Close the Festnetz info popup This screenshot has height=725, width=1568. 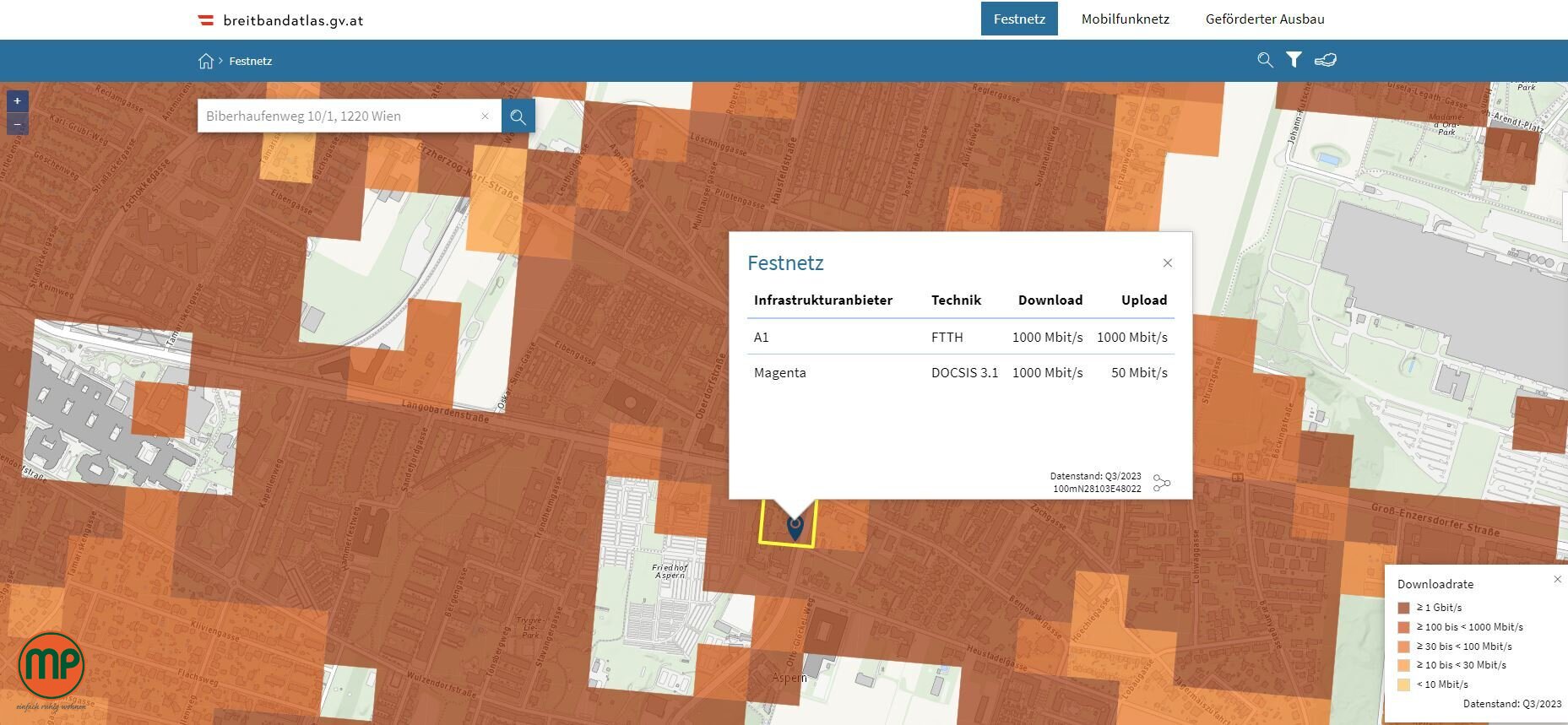(x=1167, y=263)
